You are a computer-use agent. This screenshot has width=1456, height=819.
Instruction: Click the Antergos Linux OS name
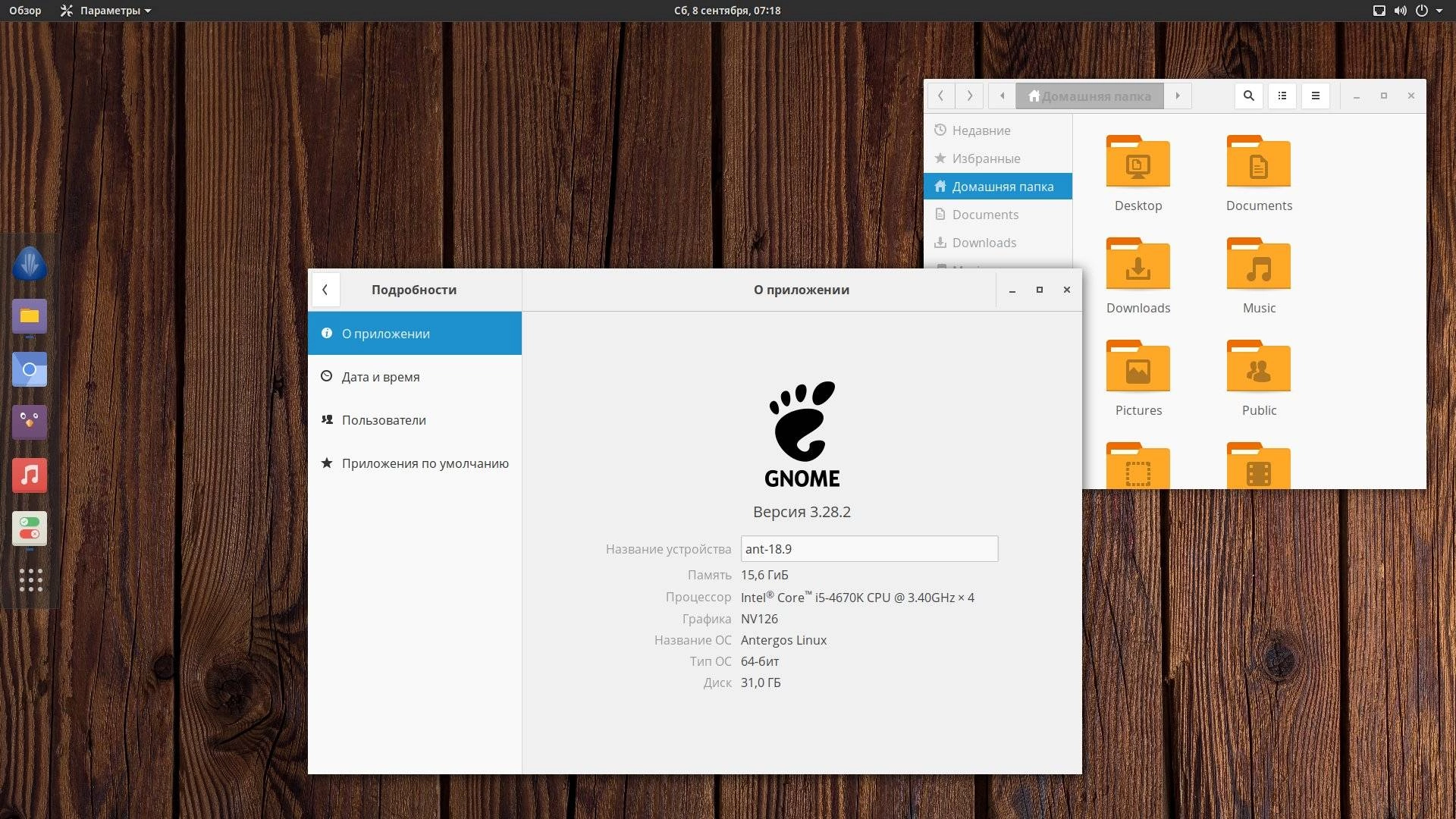click(x=783, y=640)
